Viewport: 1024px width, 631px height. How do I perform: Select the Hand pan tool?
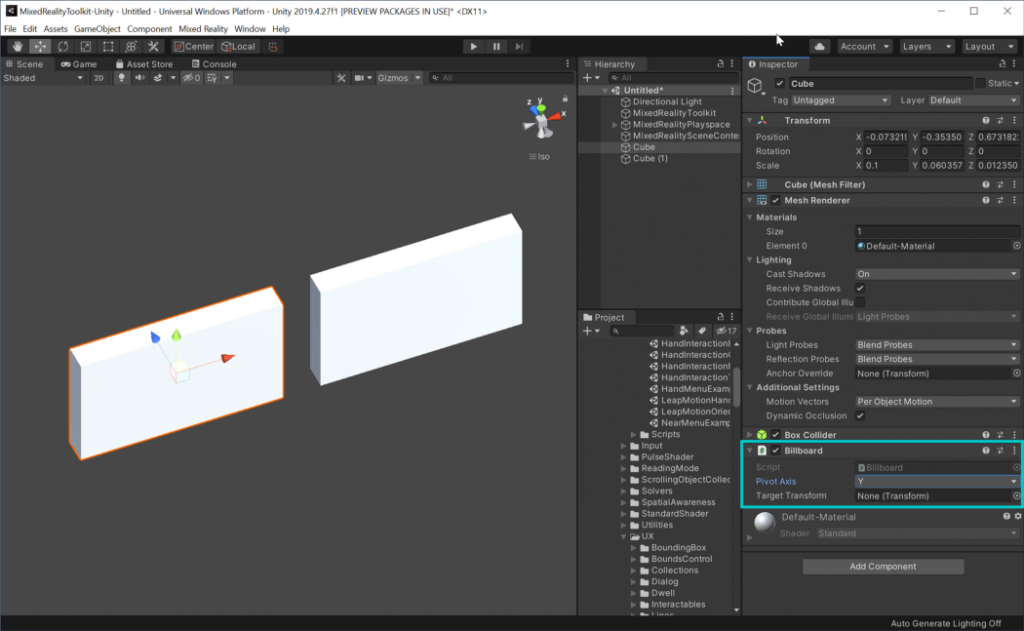point(17,46)
